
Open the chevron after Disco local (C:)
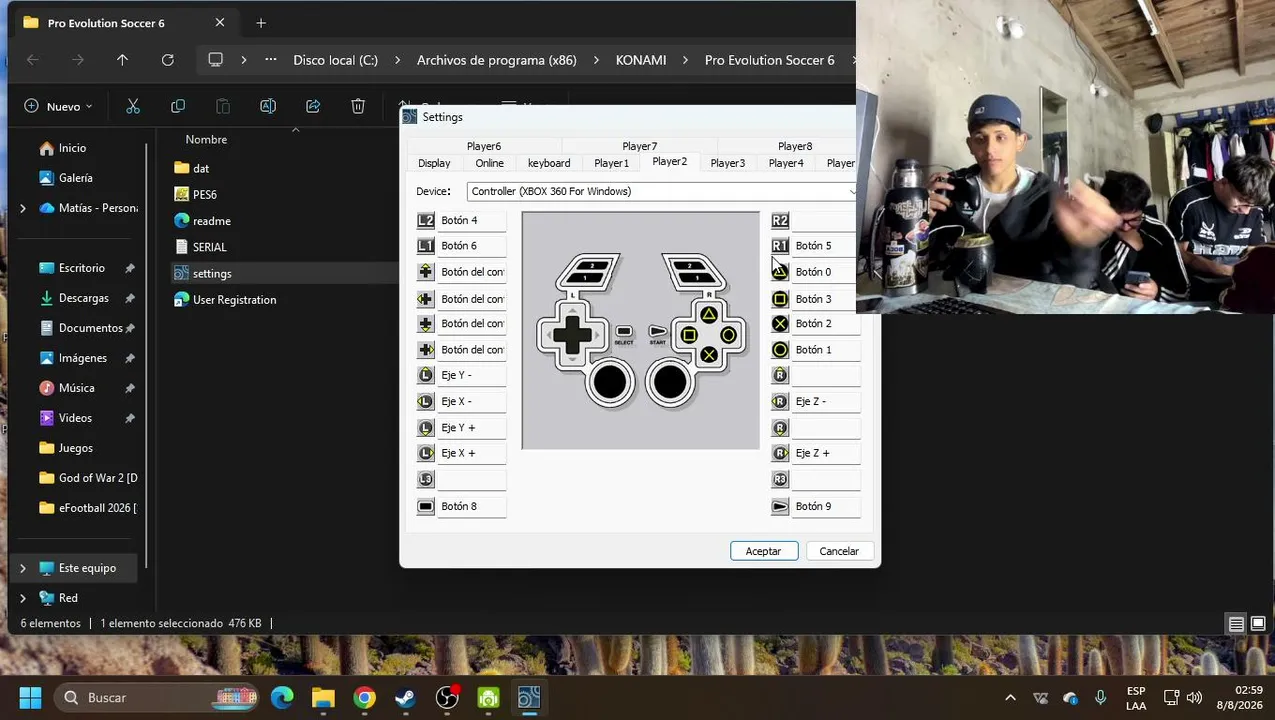click(397, 60)
